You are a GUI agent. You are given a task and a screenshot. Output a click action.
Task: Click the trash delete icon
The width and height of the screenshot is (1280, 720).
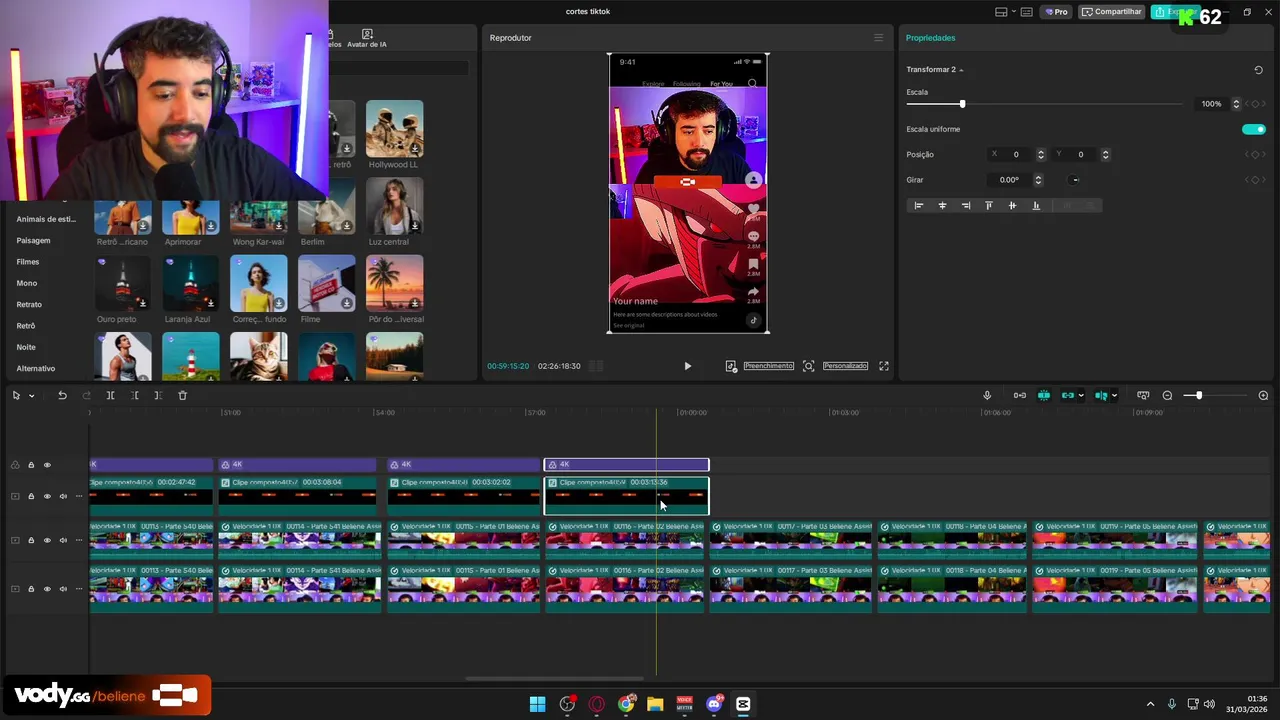[x=182, y=396]
